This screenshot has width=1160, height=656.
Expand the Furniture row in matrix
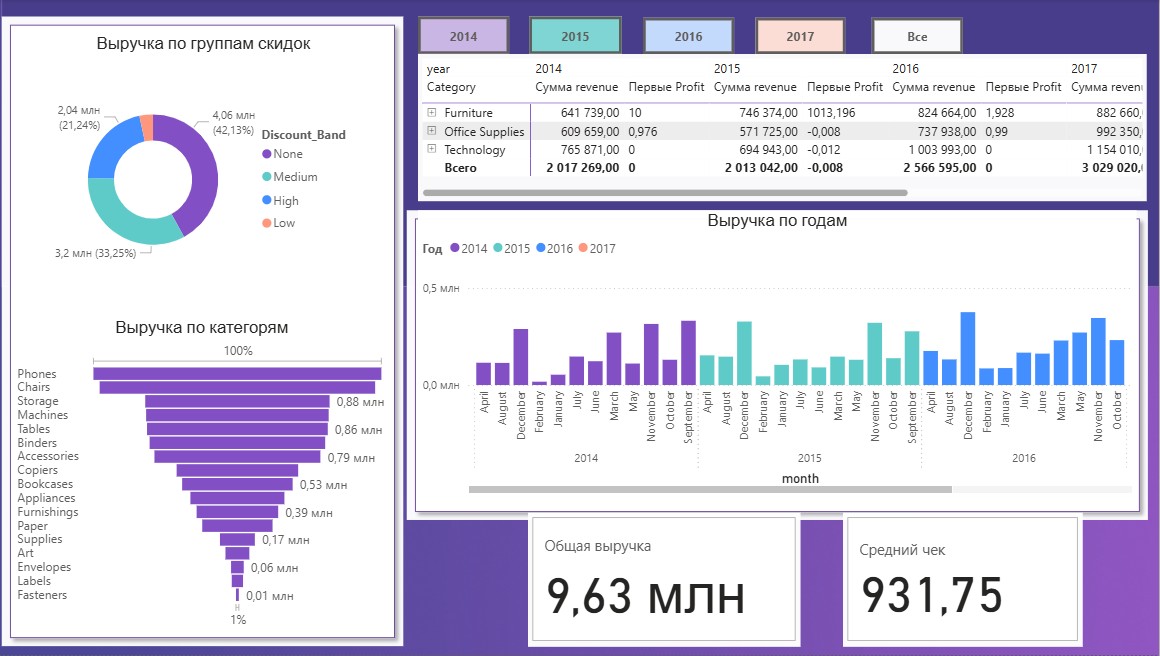pos(432,113)
